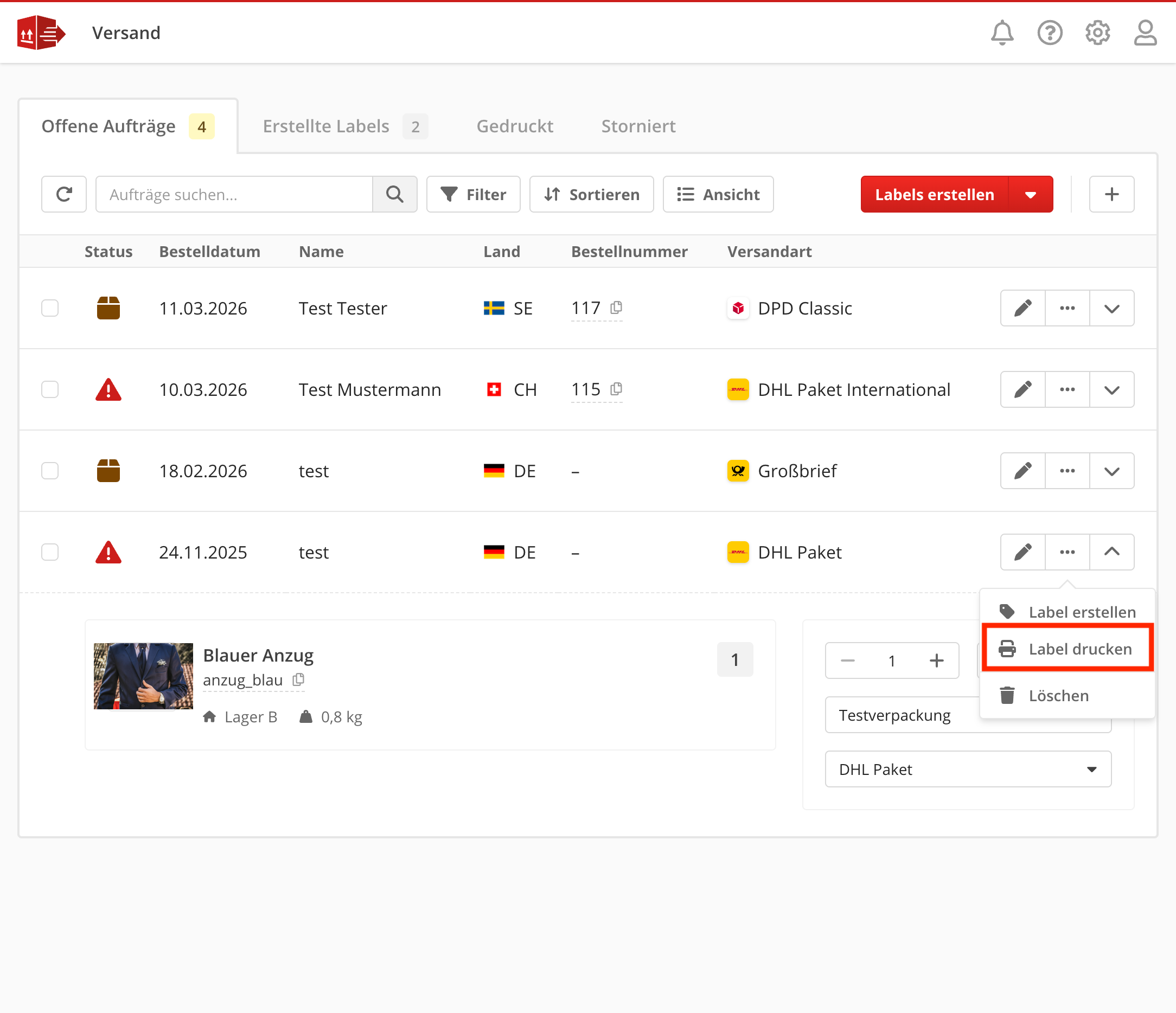Switch to Offene Aufträge tab

[127, 126]
